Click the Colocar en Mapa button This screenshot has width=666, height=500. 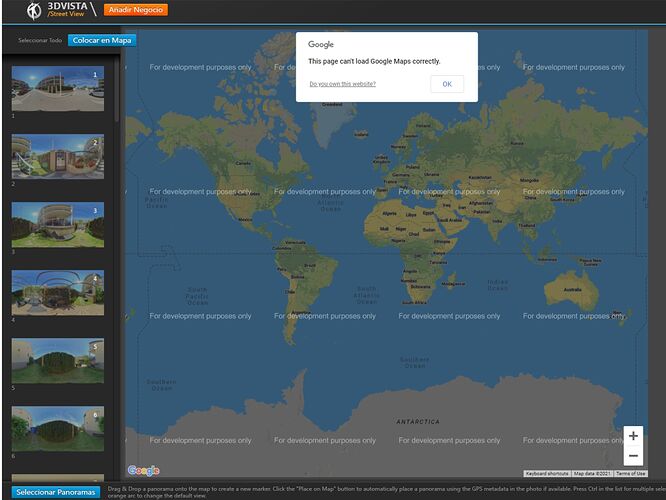pos(102,40)
